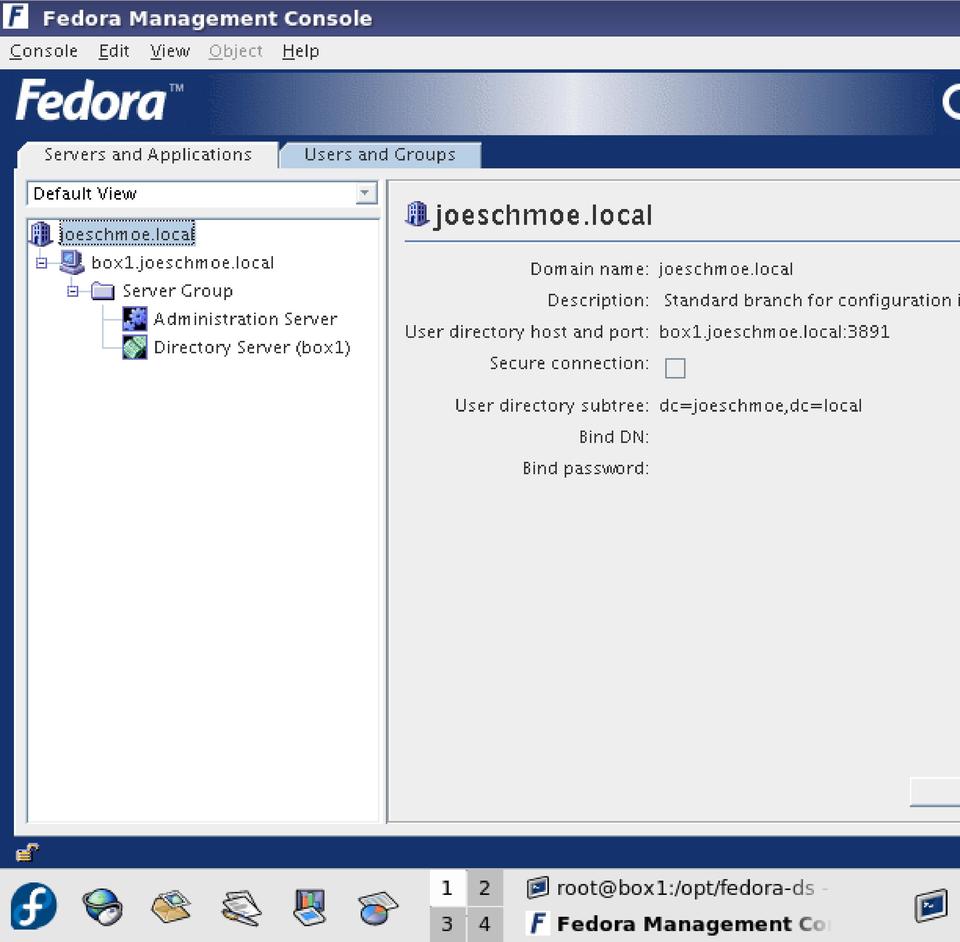Select joeschmoe.local domain in the tree
960x942 pixels.
click(x=127, y=234)
